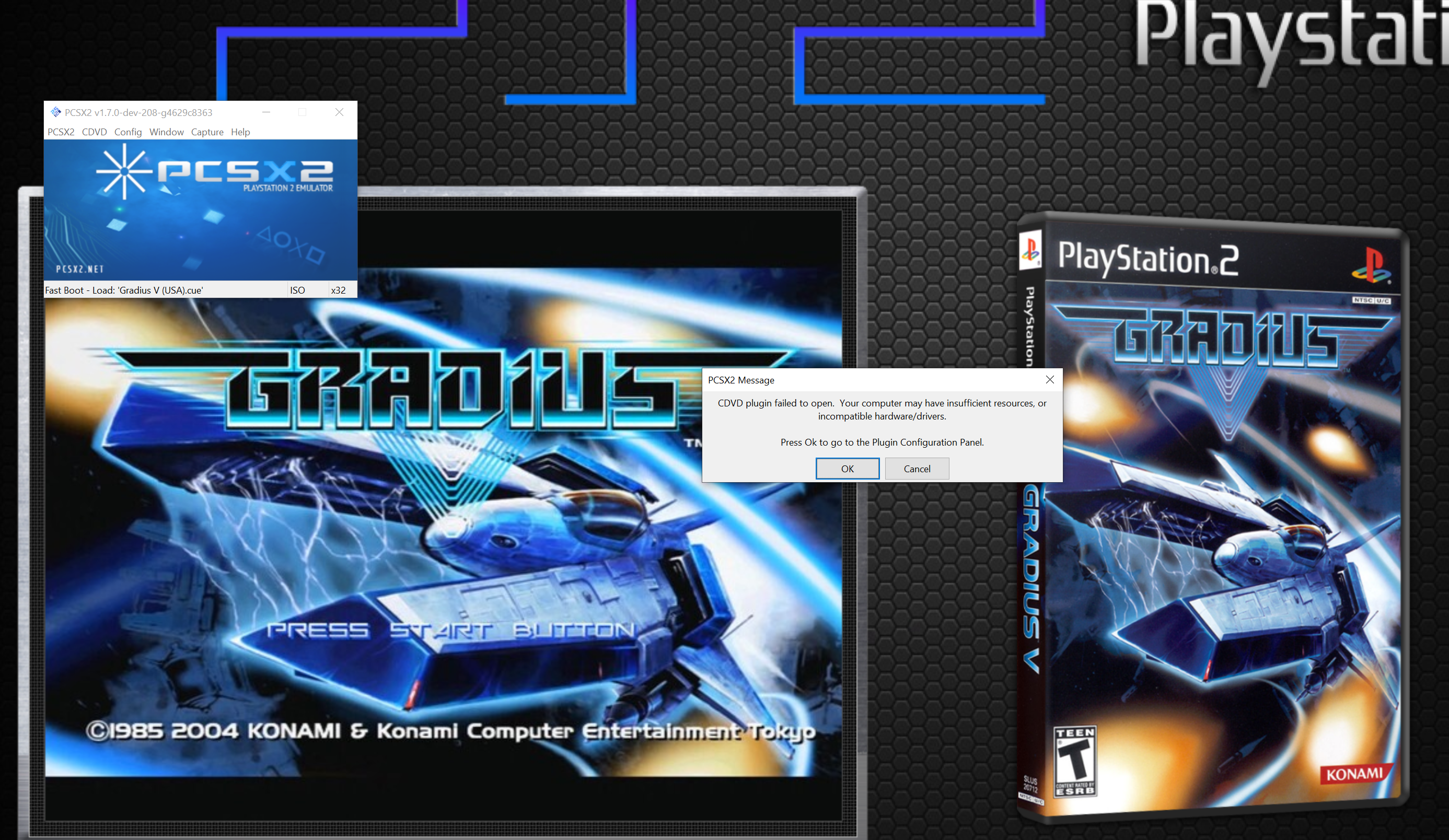Open the Capture menu
This screenshot has height=840, width=1449.
tap(207, 132)
